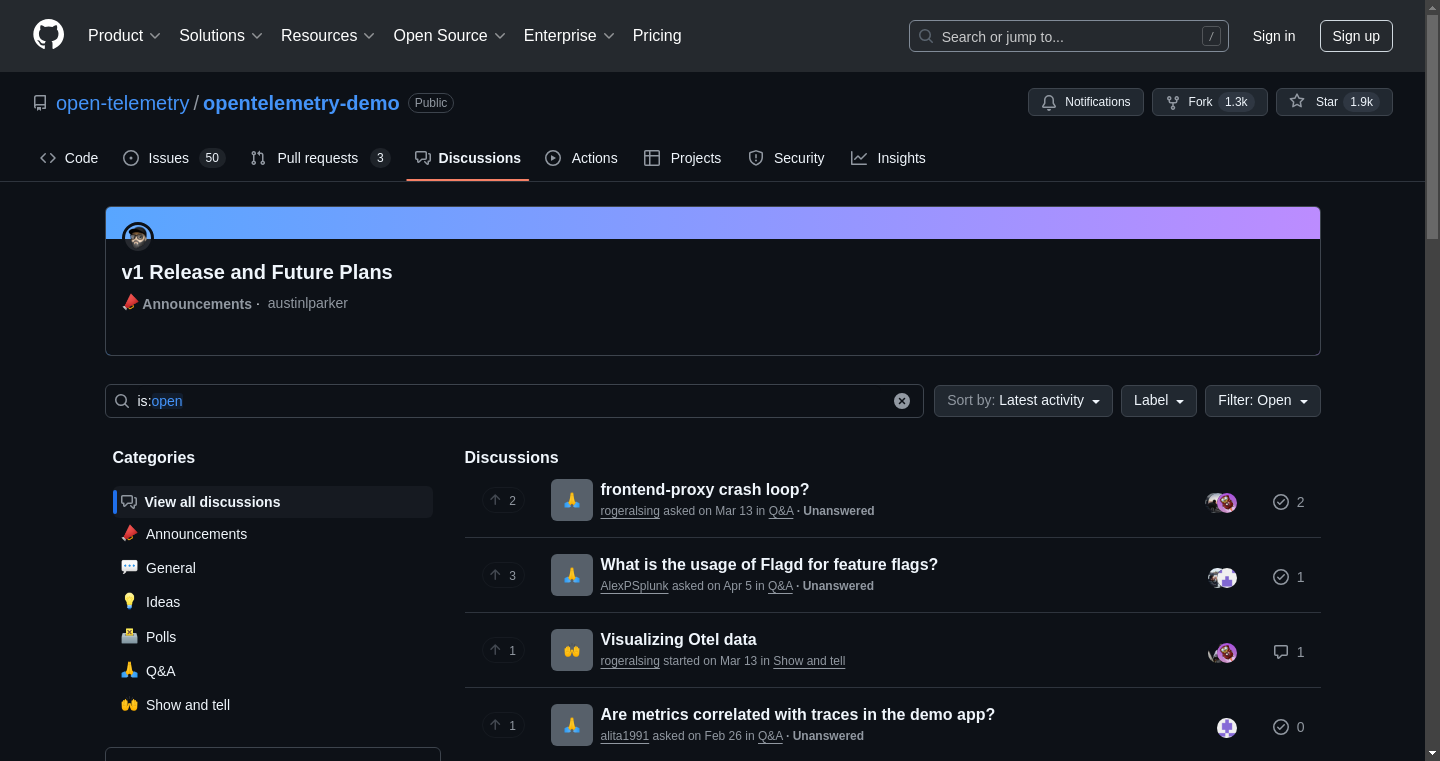
Task: Click the Notifications button
Action: (1086, 102)
